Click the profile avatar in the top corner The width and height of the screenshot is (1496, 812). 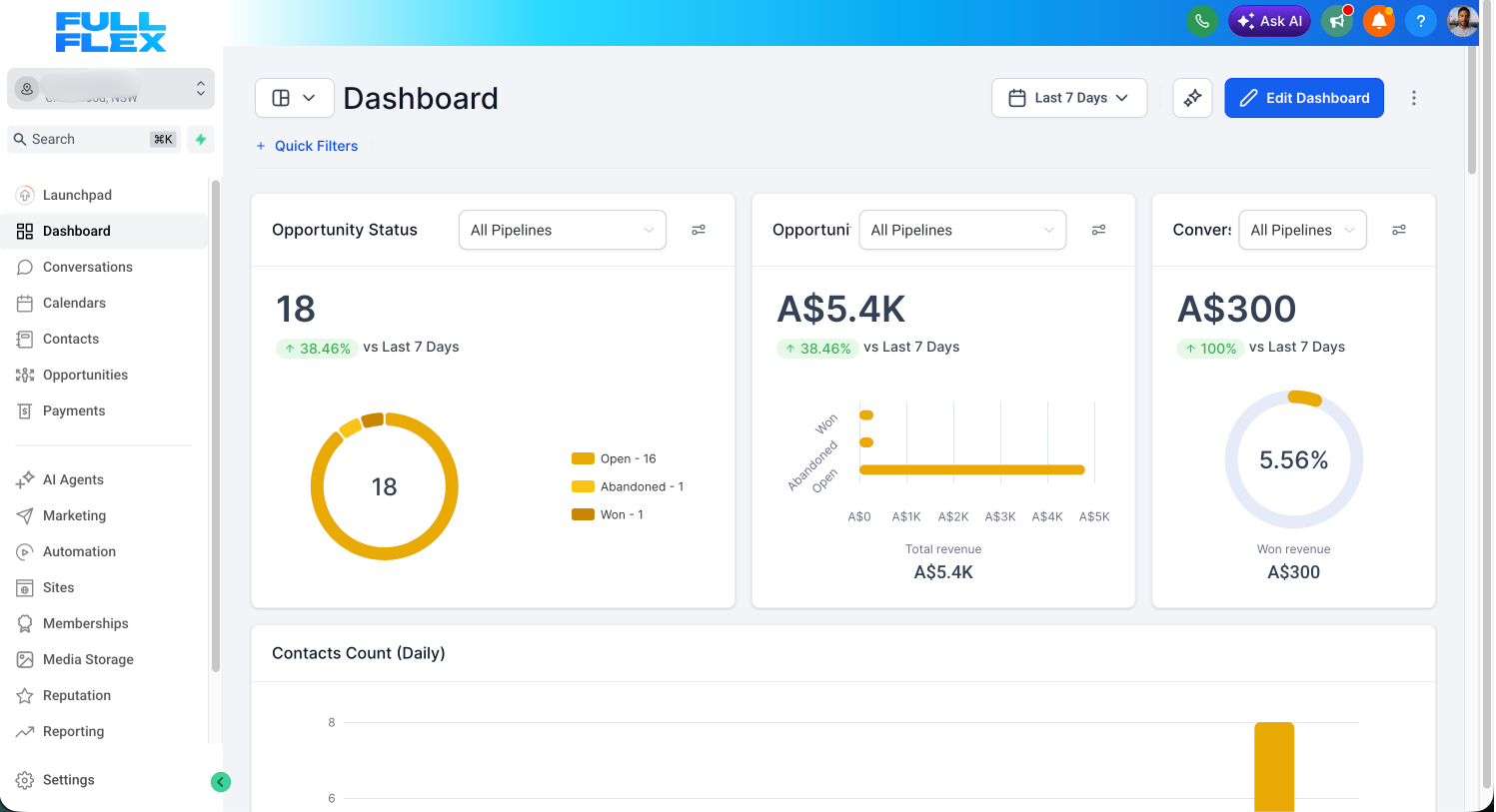1462,20
